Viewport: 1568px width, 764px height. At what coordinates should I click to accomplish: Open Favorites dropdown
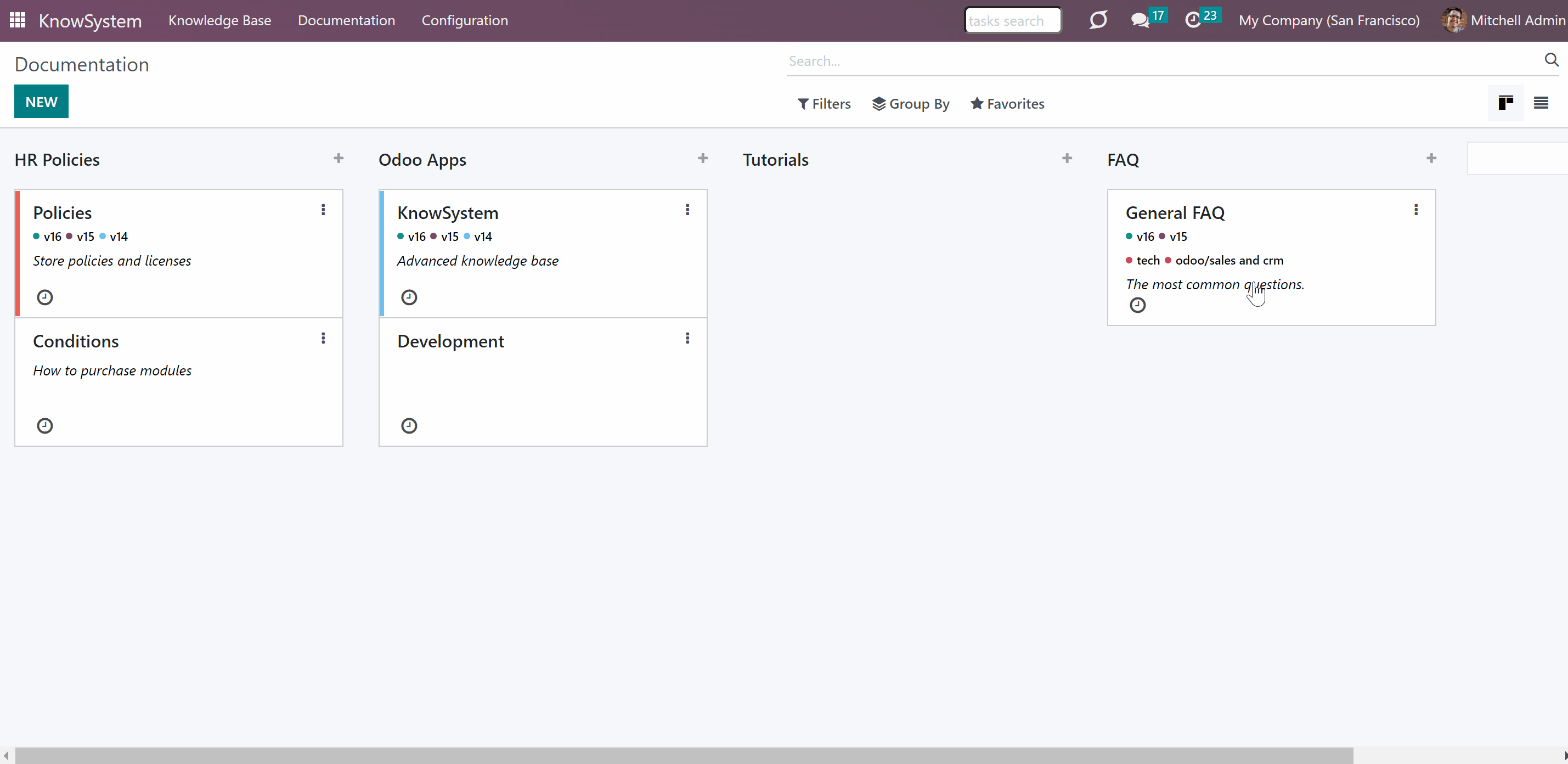[1007, 104]
